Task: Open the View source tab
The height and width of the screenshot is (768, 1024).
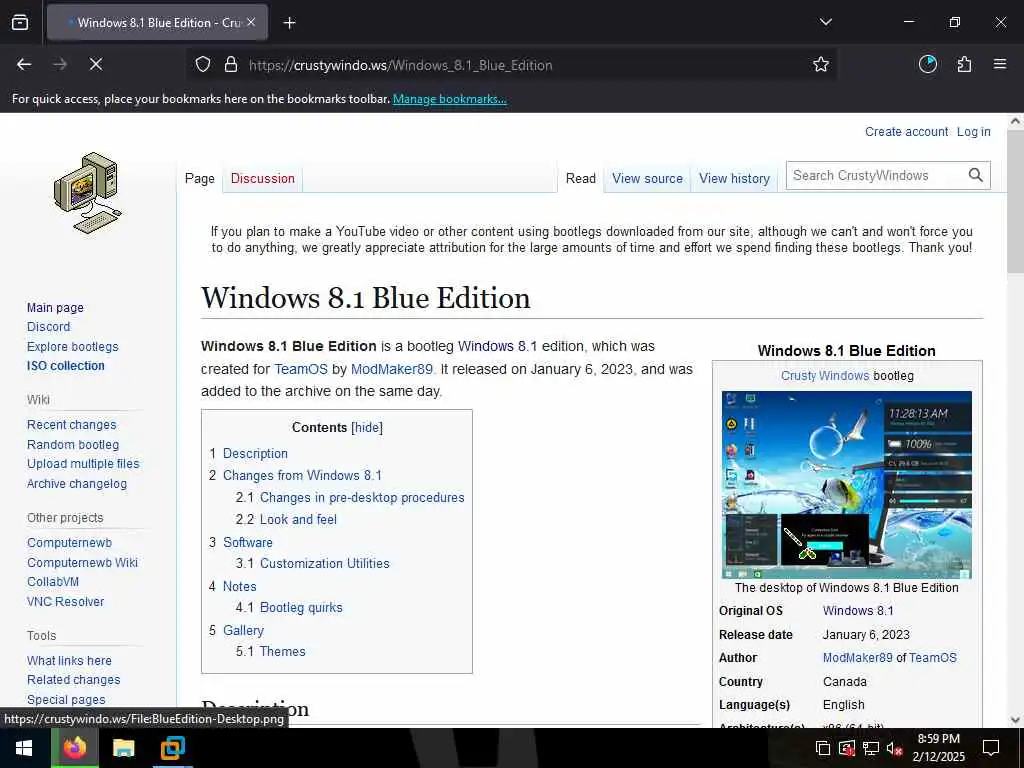Action: point(647,178)
